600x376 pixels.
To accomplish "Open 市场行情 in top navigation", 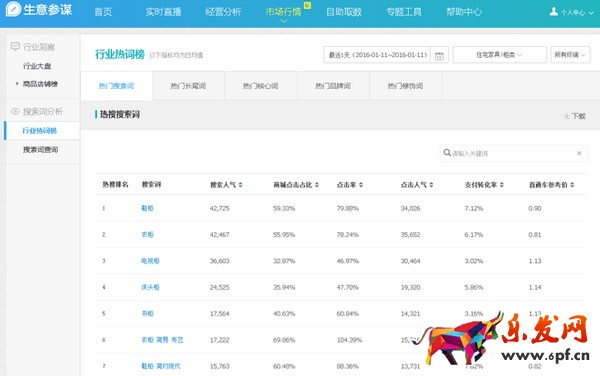I will click(284, 12).
